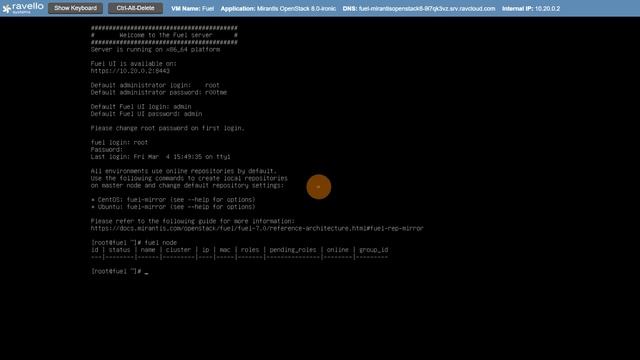Click the 'group_id' column header
The image size is (640, 360).
(x=373, y=250)
